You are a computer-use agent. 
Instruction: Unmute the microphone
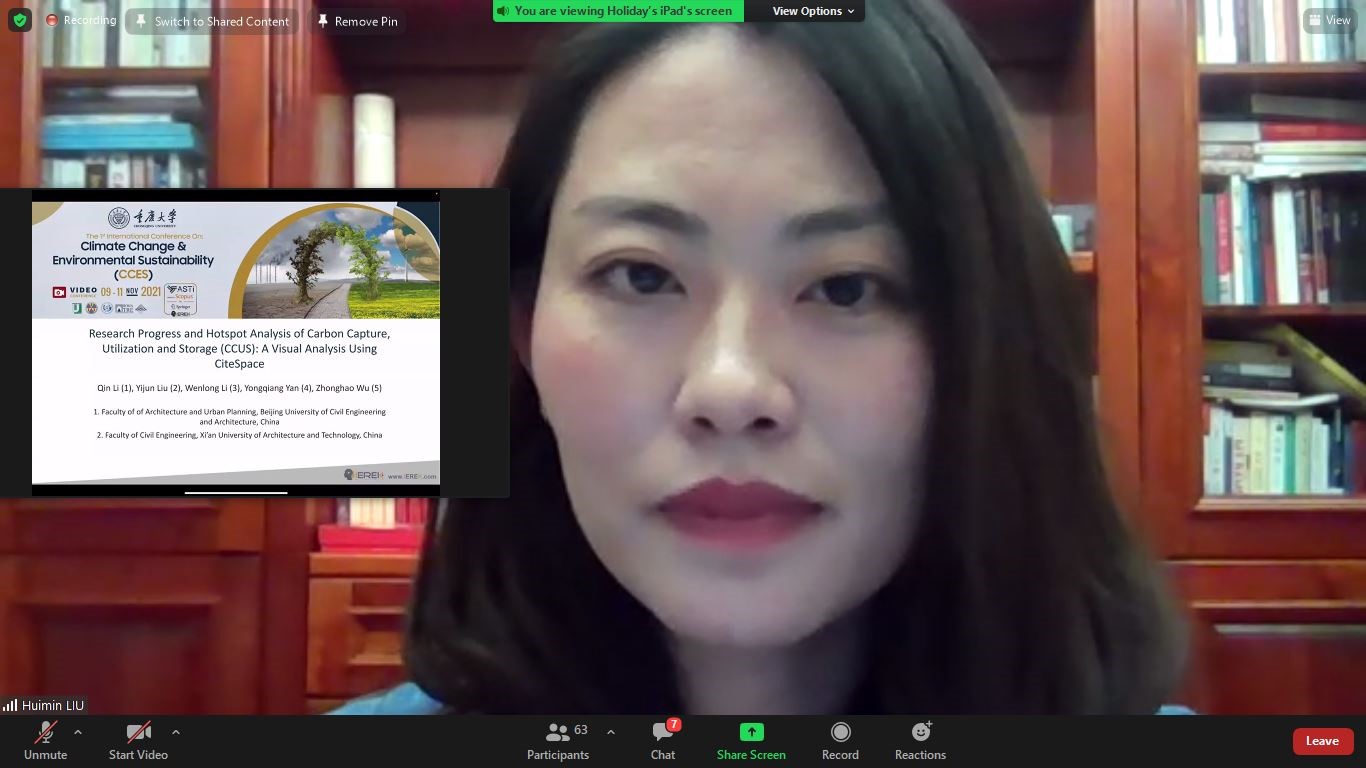tap(45, 741)
